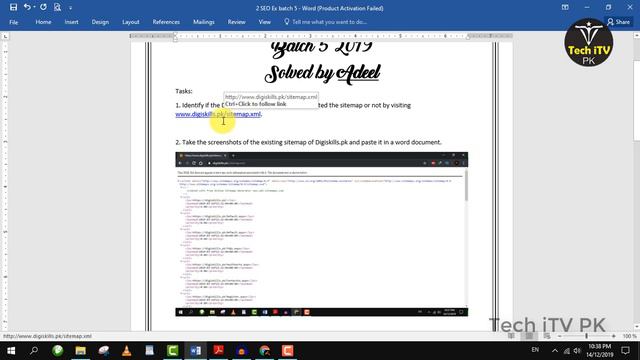Viewport: 640px width, 360px height.
Task: Click the Tell me what you want to do box
Action: 329,22
